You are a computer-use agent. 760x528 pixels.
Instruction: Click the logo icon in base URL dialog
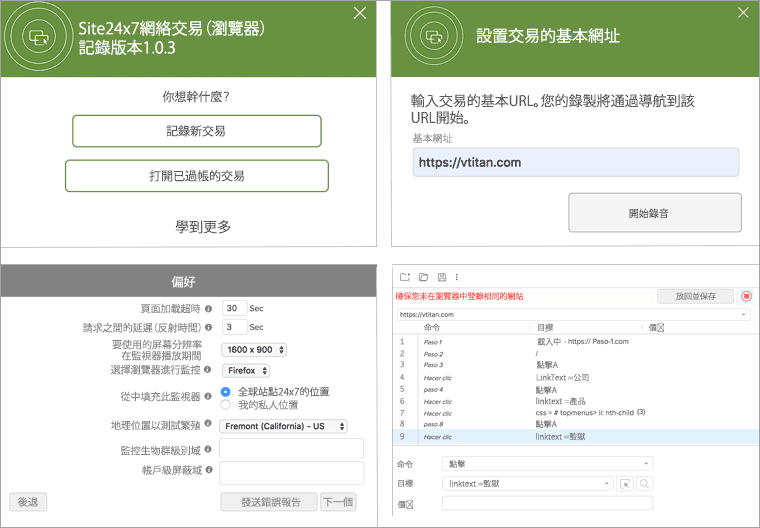[x=434, y=36]
